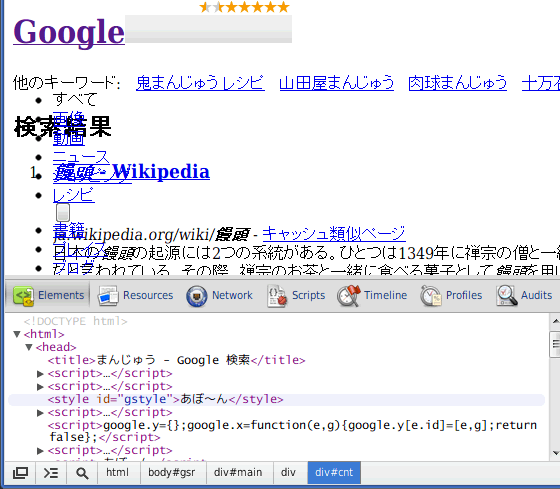Open the 鬼まんじゅうレシピ keyword link
The image size is (560, 489).
200,83
